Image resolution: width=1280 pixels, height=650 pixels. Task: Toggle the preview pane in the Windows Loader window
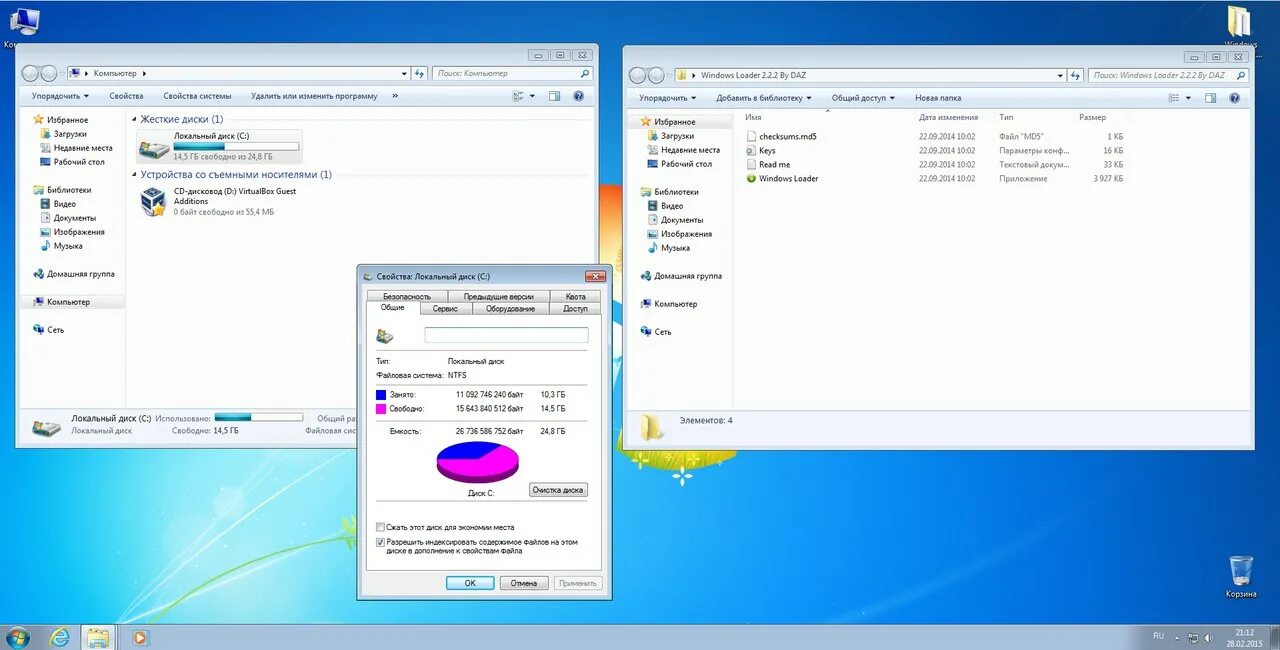(x=1210, y=98)
